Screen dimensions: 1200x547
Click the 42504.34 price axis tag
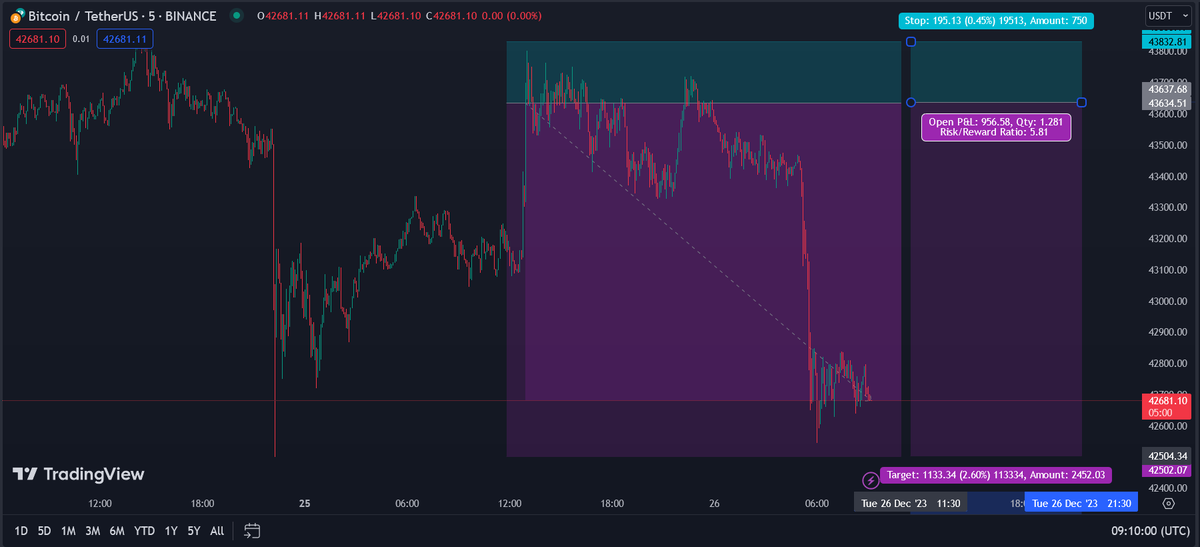pos(1168,456)
